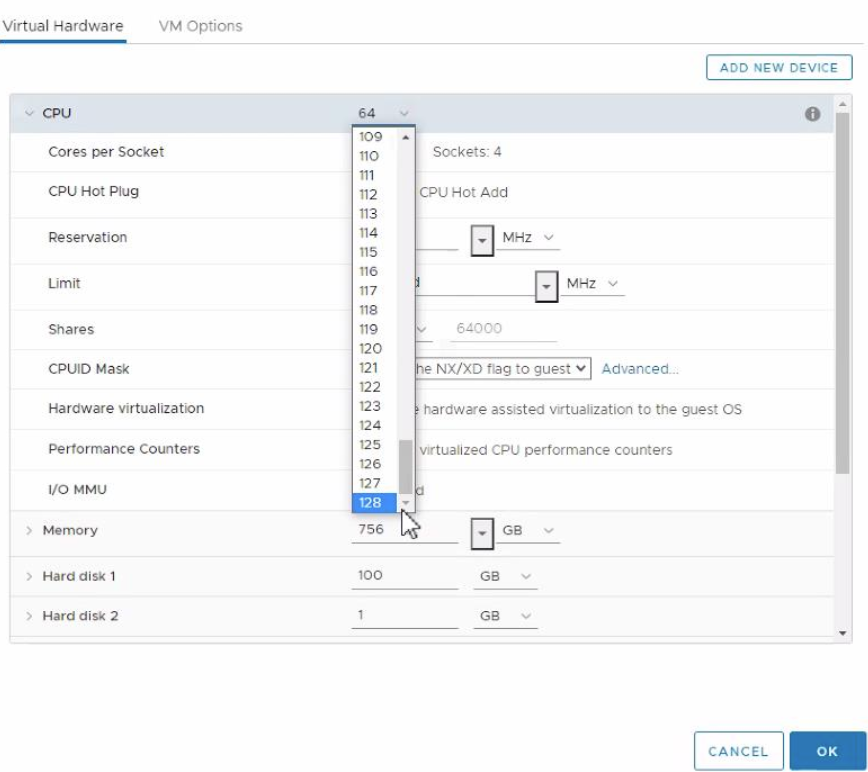Open the Advanced CPUID Mask link
The image size is (868, 772).
coord(640,369)
